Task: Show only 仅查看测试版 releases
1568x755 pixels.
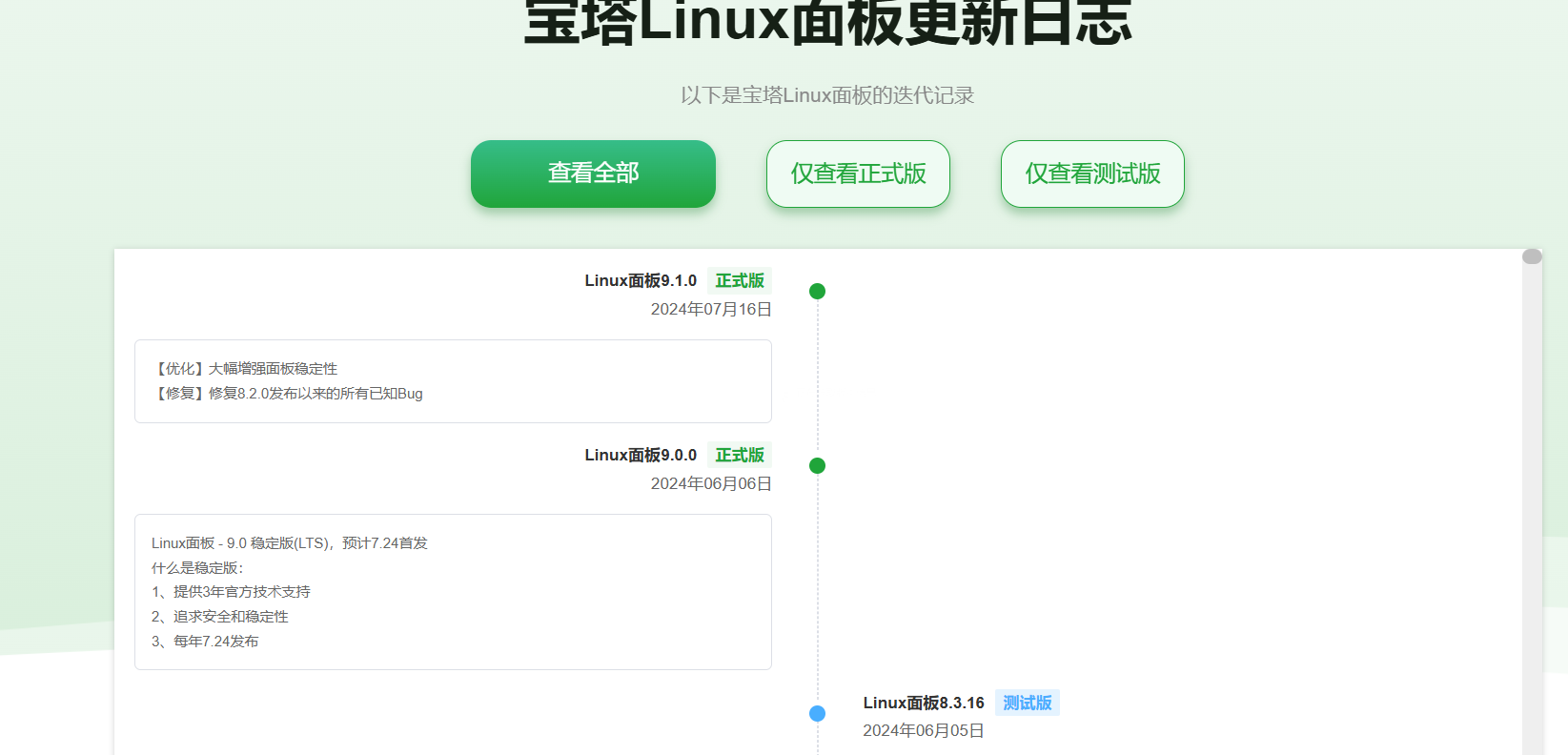Action: coord(1092,173)
